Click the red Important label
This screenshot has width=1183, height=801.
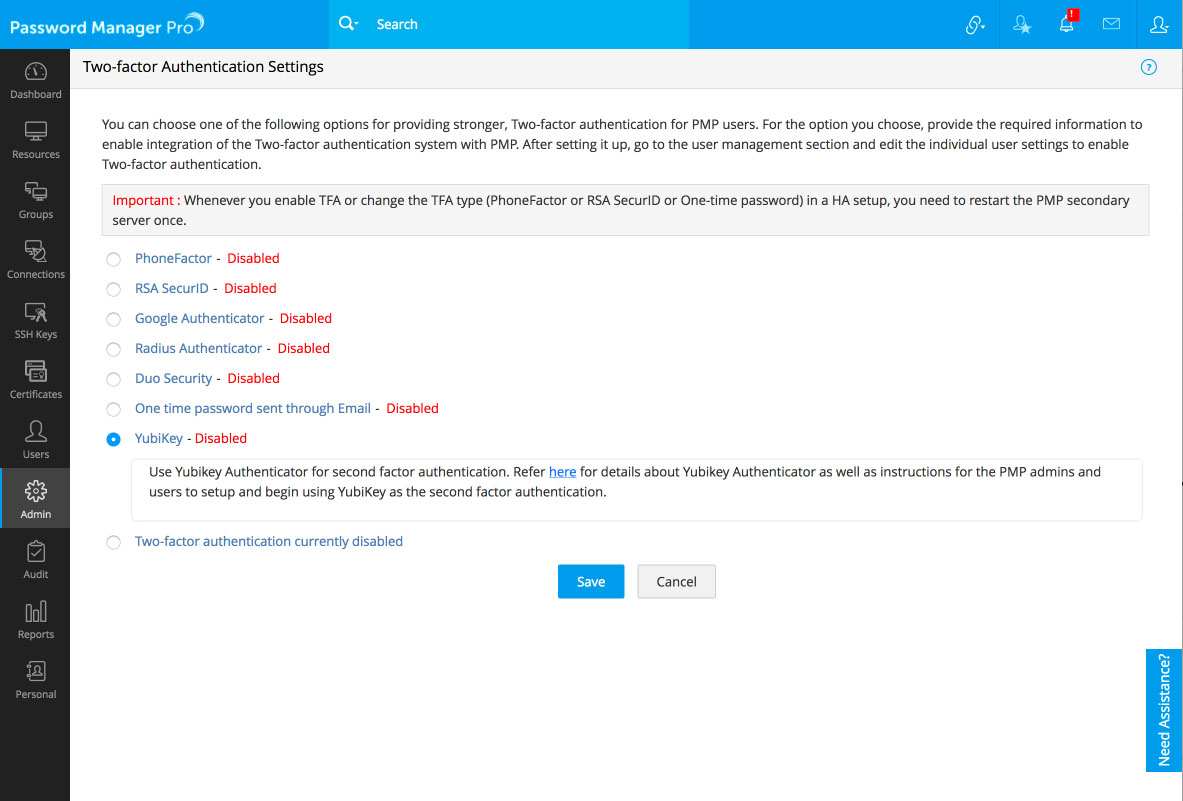(146, 201)
